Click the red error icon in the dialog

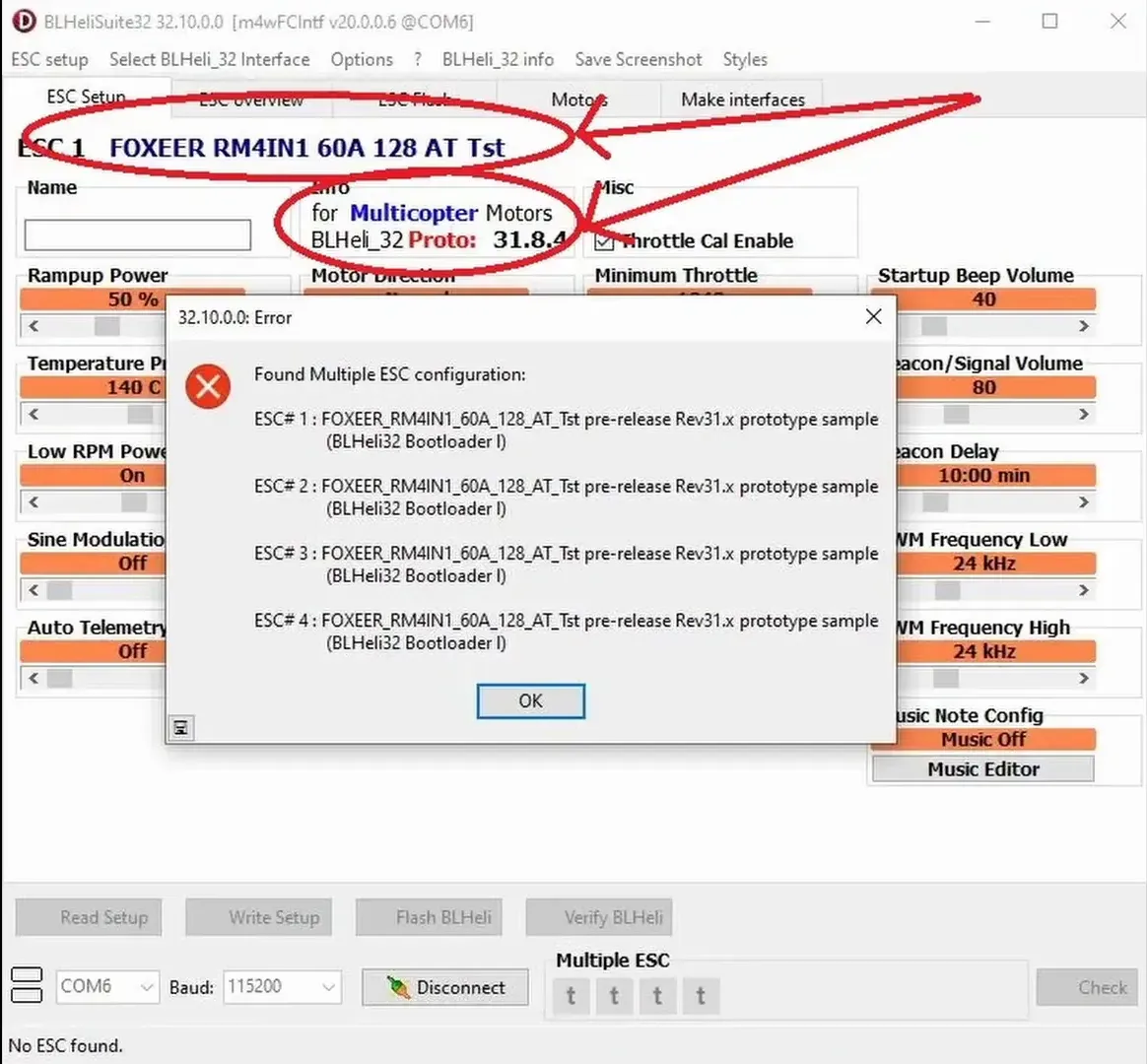[x=208, y=386]
